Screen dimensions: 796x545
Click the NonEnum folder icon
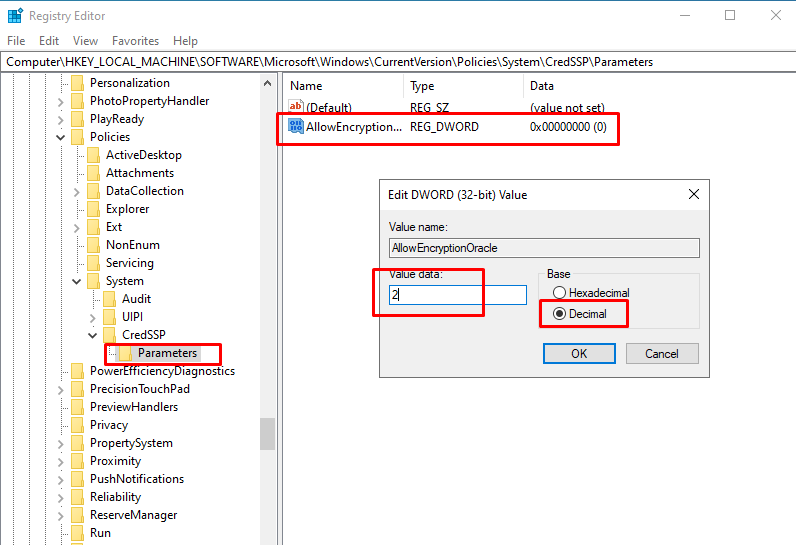pyautogui.click(x=93, y=245)
